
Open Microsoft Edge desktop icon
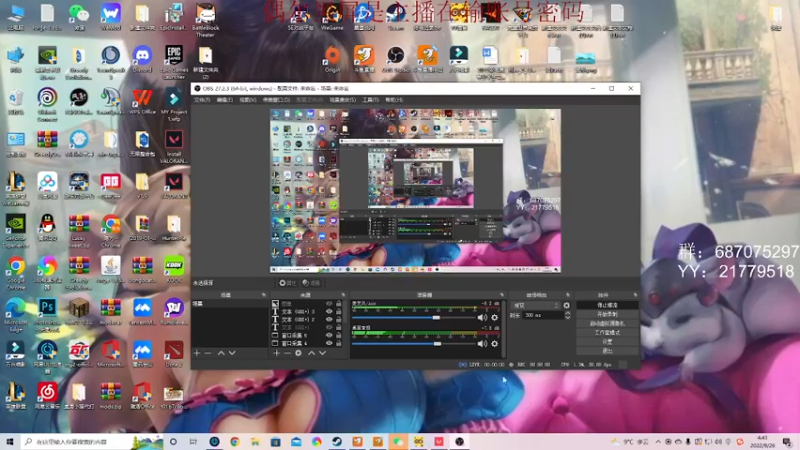click(16, 315)
